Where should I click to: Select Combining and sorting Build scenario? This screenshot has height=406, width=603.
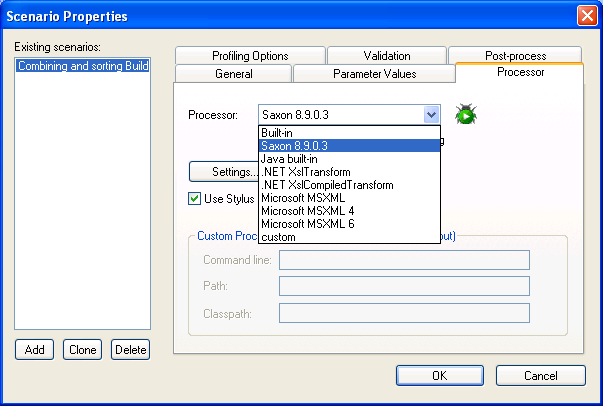pyautogui.click(x=82, y=65)
